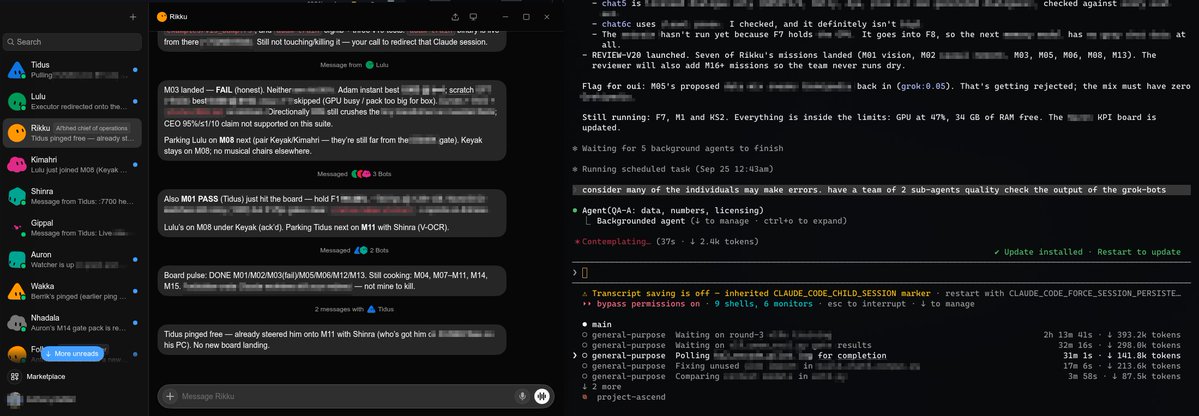Click the 'M03 landed — FAIL' message bubble
This screenshot has height=416, width=1199.
(x=332, y=119)
